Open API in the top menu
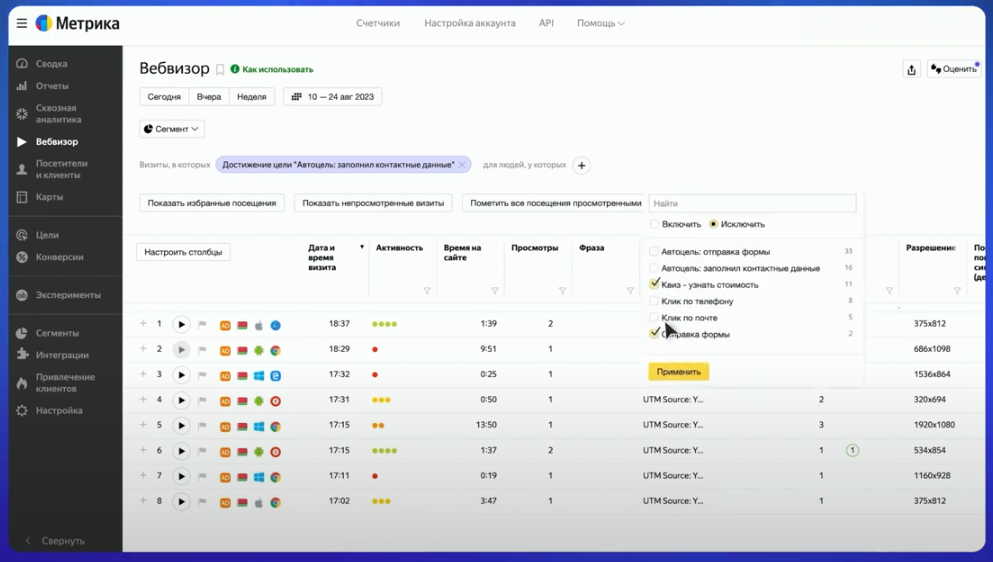 546,23
